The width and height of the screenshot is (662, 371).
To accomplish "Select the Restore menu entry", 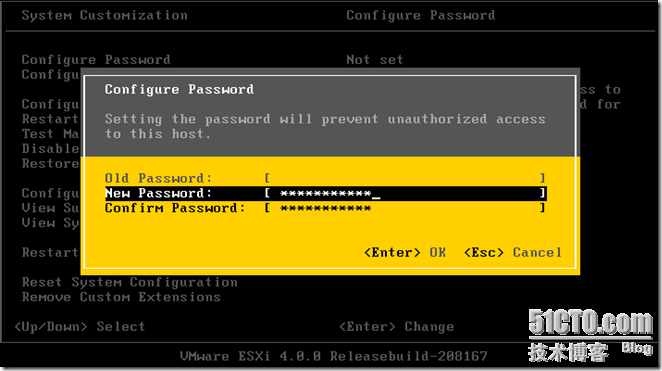I will coord(50,163).
